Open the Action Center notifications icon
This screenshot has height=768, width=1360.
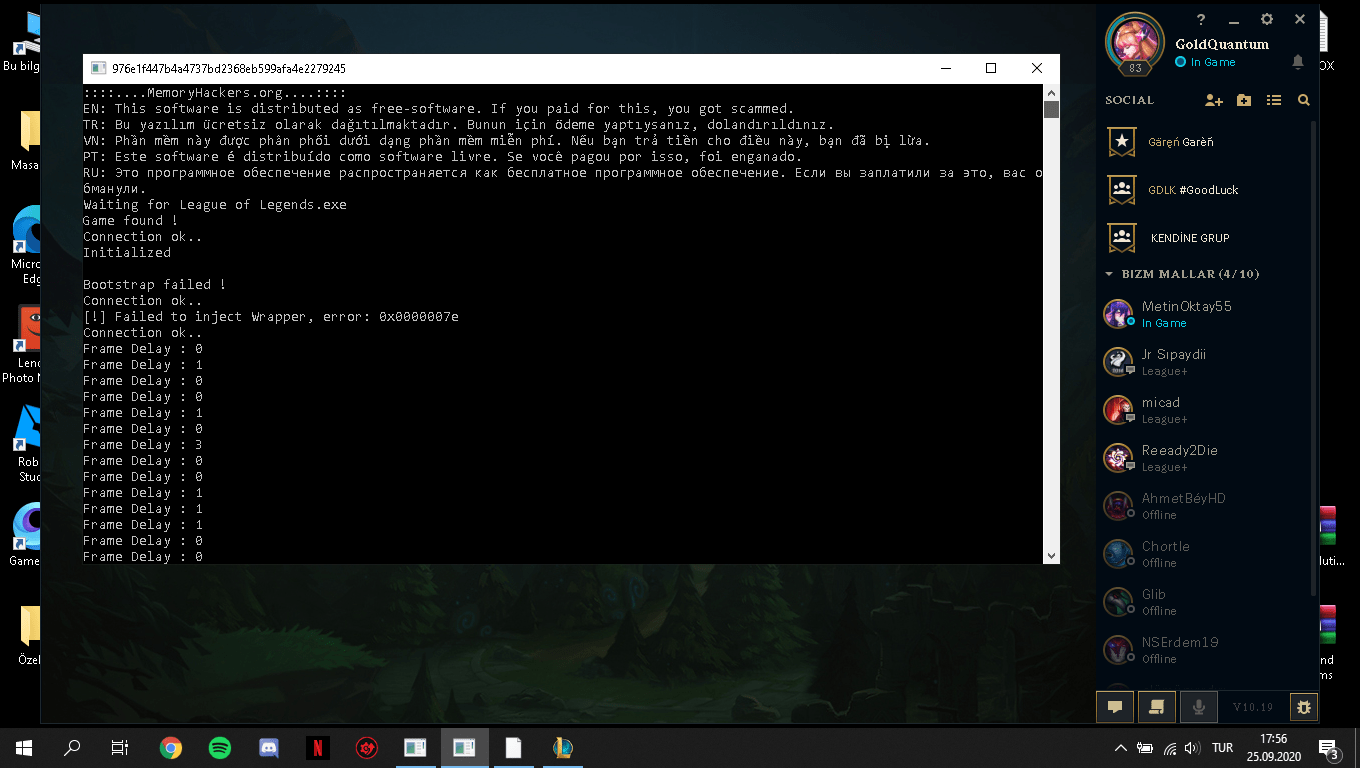pos(1329,748)
